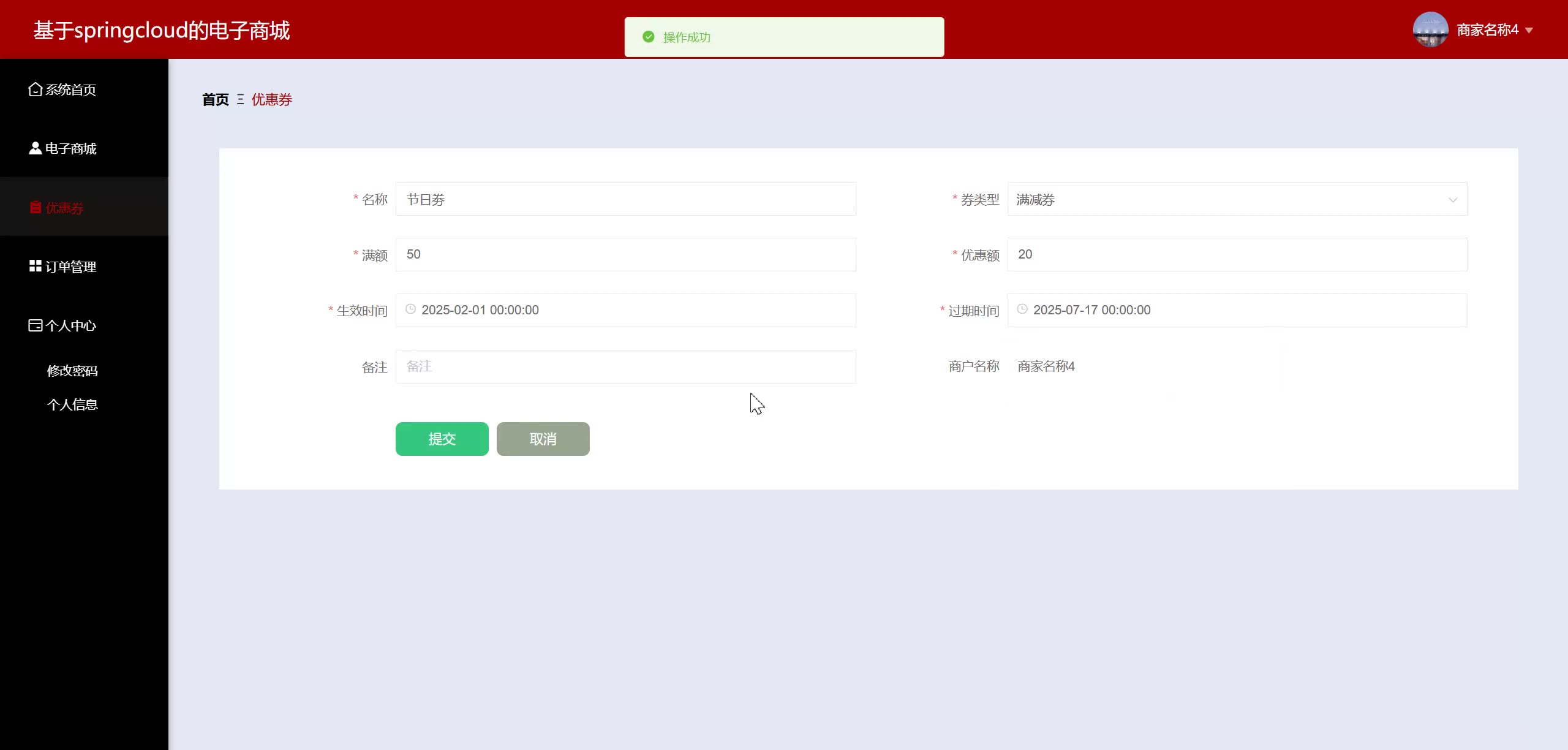Go to 首页 breadcrumb link

(215, 99)
